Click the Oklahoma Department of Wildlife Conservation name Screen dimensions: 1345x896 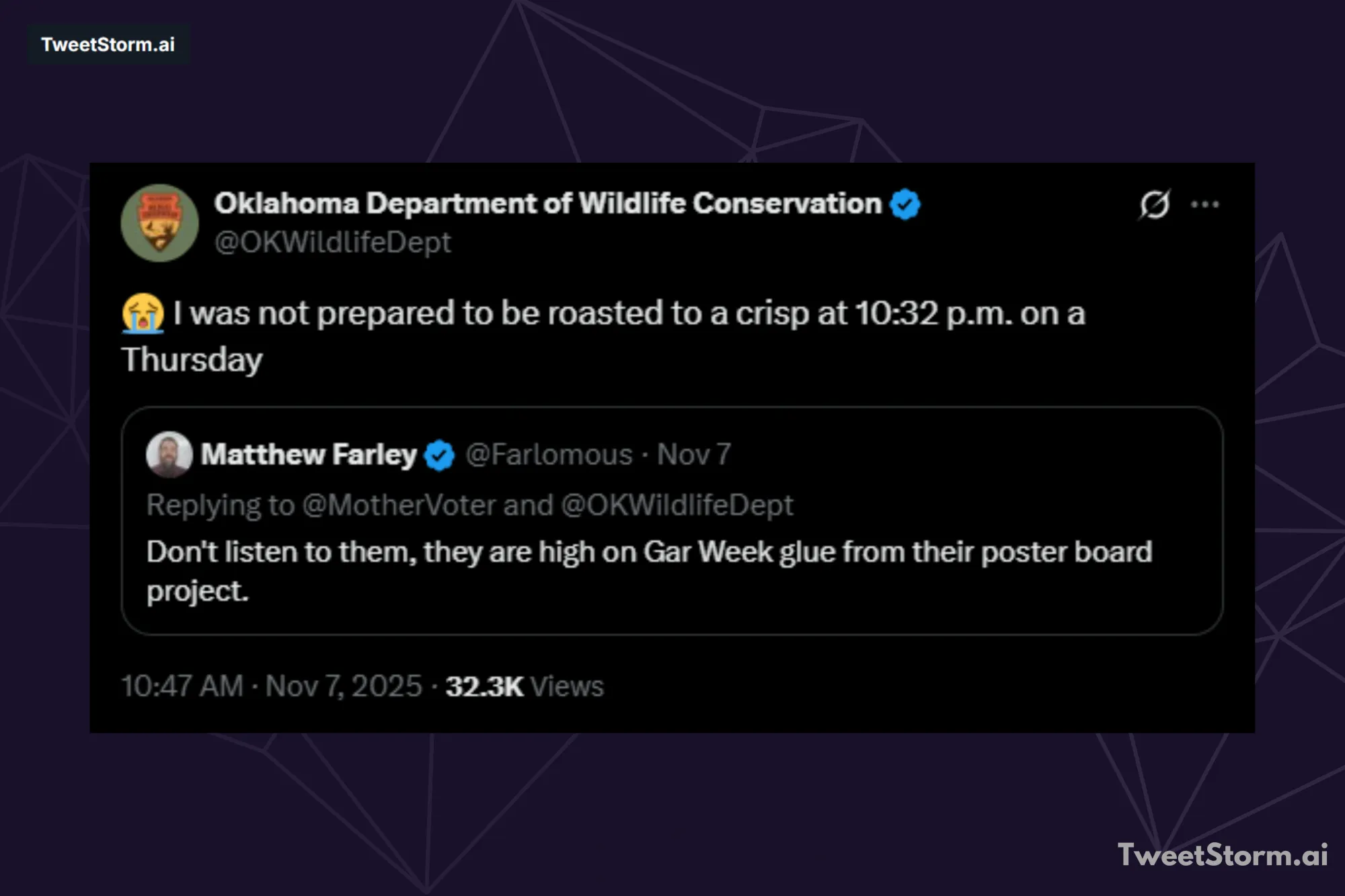click(548, 202)
